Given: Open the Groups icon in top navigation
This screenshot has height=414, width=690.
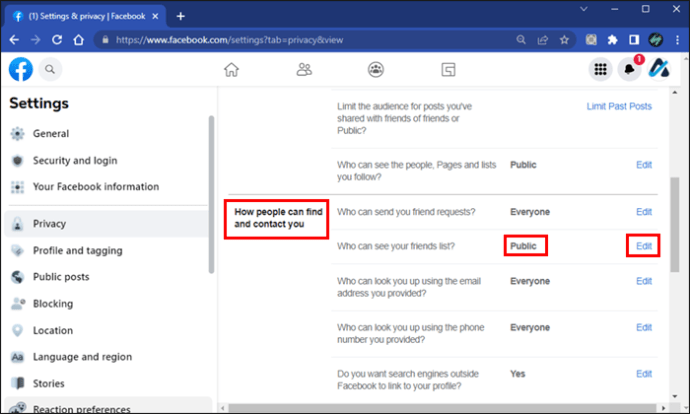Looking at the screenshot, I should point(376,69).
